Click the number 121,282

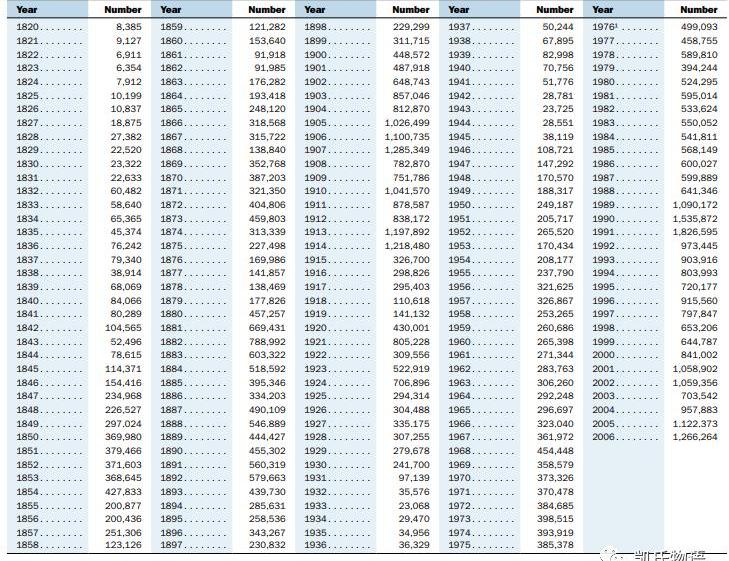(267, 27)
